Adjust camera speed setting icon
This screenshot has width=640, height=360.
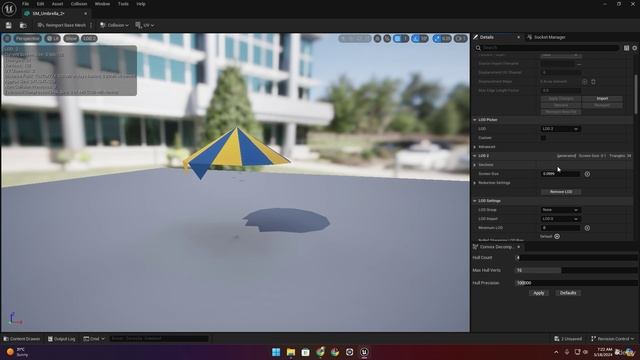click(x=460, y=38)
